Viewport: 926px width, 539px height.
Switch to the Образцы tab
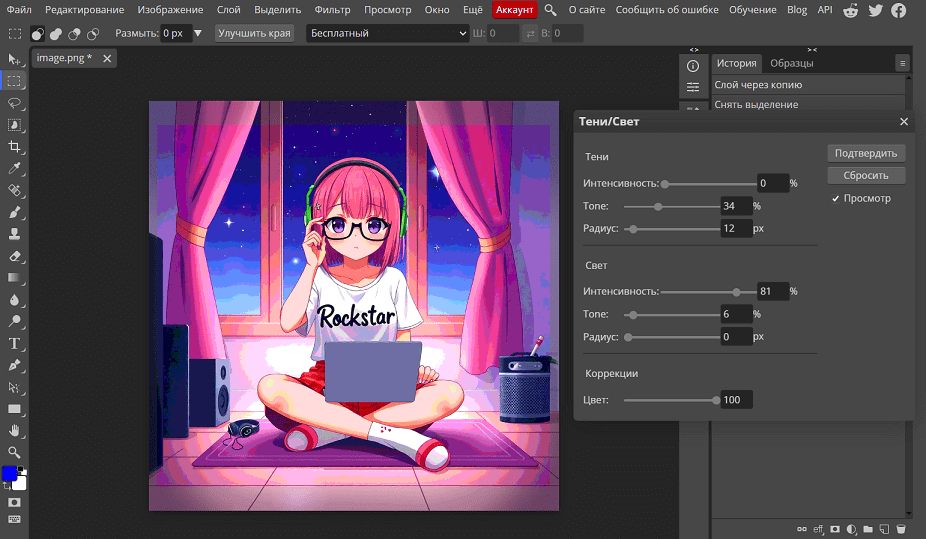click(791, 63)
